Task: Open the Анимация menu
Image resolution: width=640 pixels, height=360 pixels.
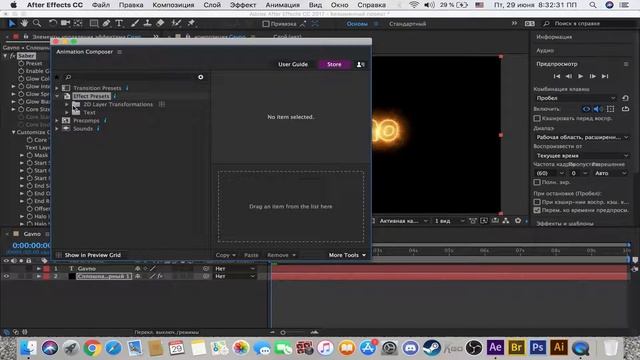Action: click(x=282, y=5)
